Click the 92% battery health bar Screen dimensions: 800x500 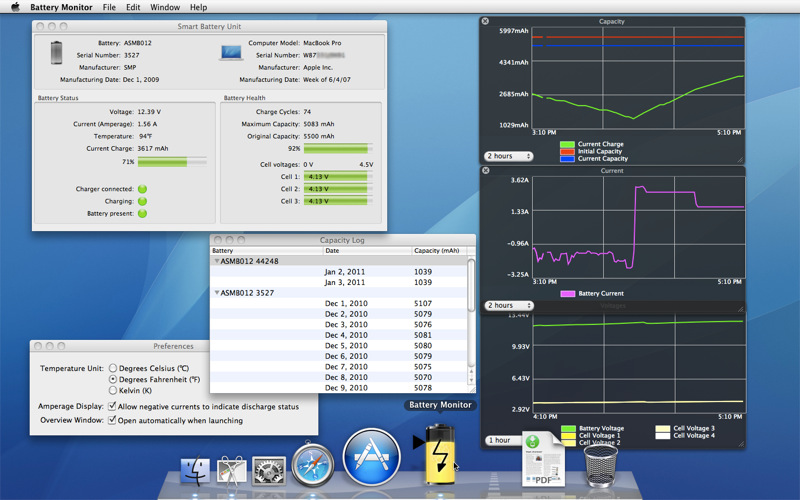338,148
